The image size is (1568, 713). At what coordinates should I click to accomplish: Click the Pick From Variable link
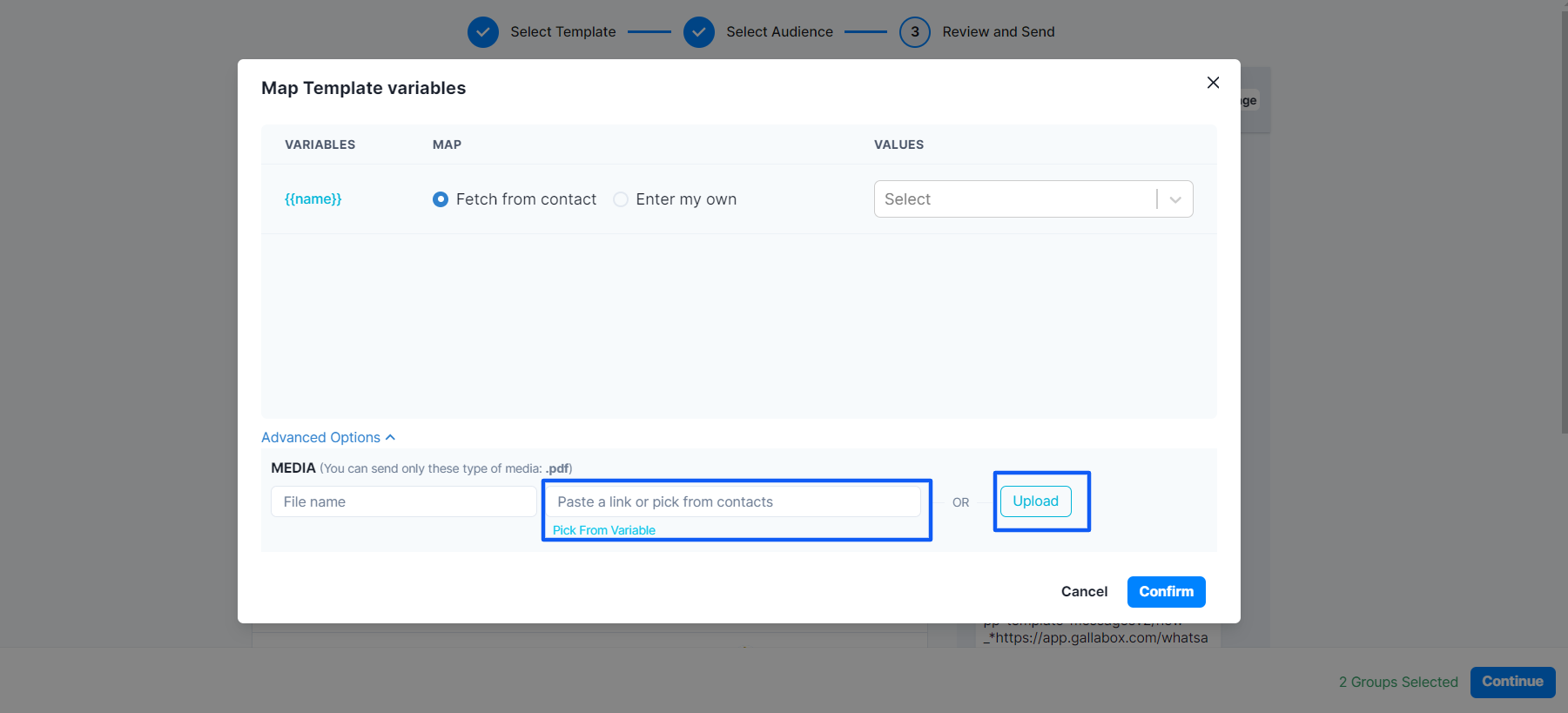(603, 530)
